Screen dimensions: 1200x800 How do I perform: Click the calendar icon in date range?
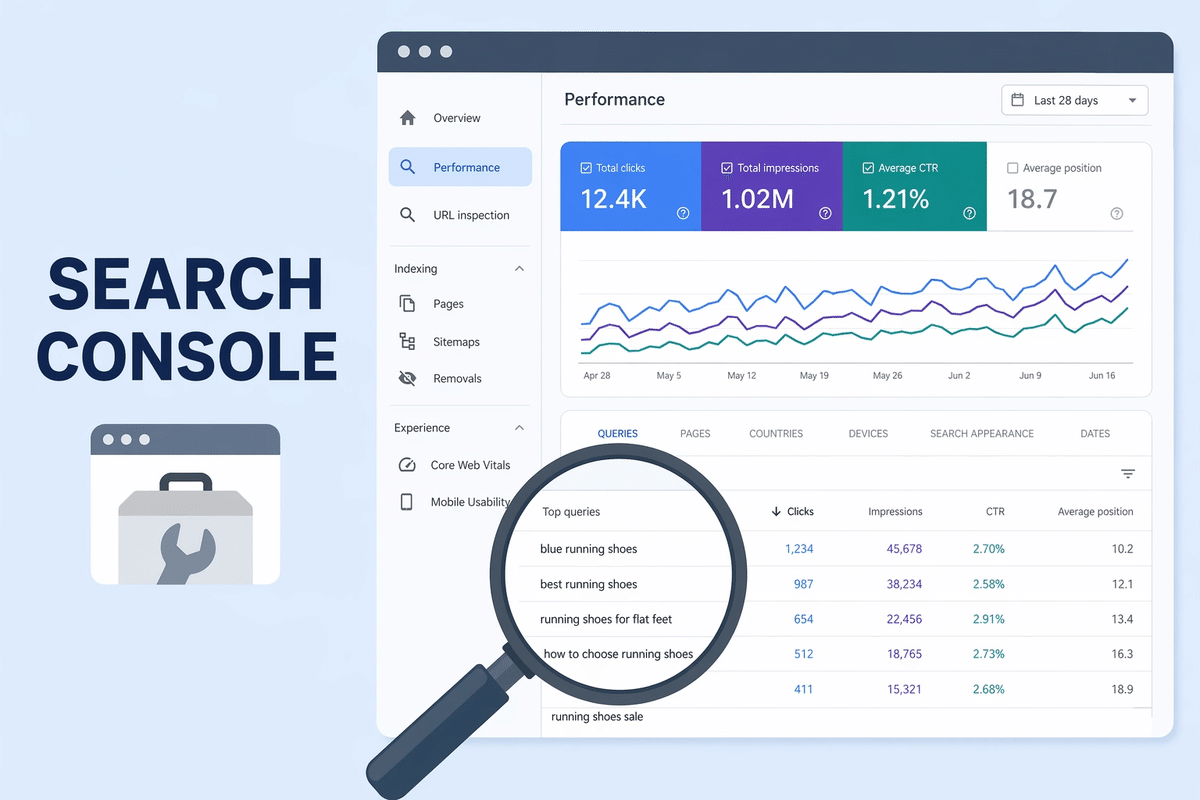click(x=1018, y=100)
